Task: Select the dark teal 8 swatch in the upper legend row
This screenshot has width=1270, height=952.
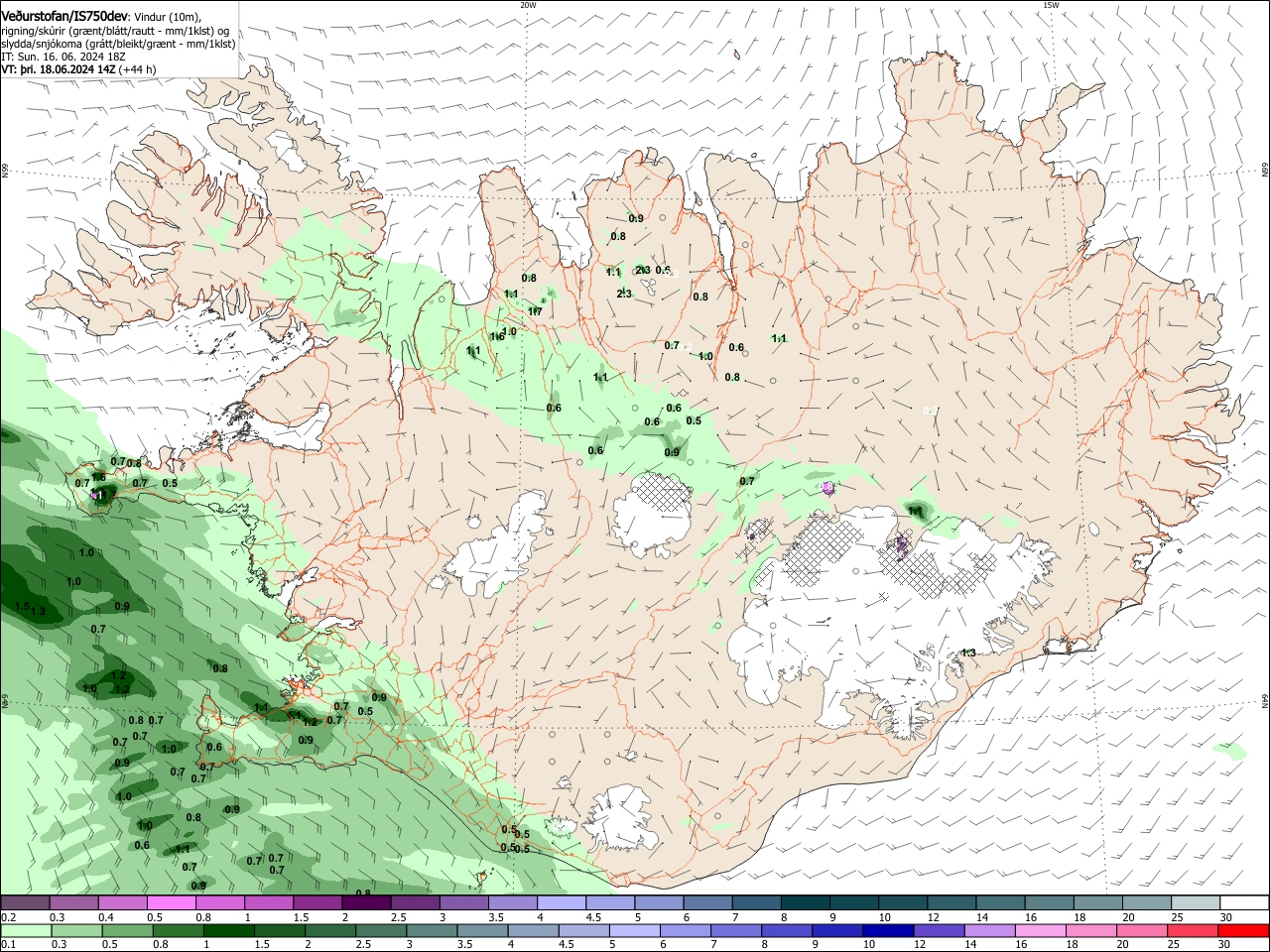Action: pyautogui.click(x=805, y=903)
